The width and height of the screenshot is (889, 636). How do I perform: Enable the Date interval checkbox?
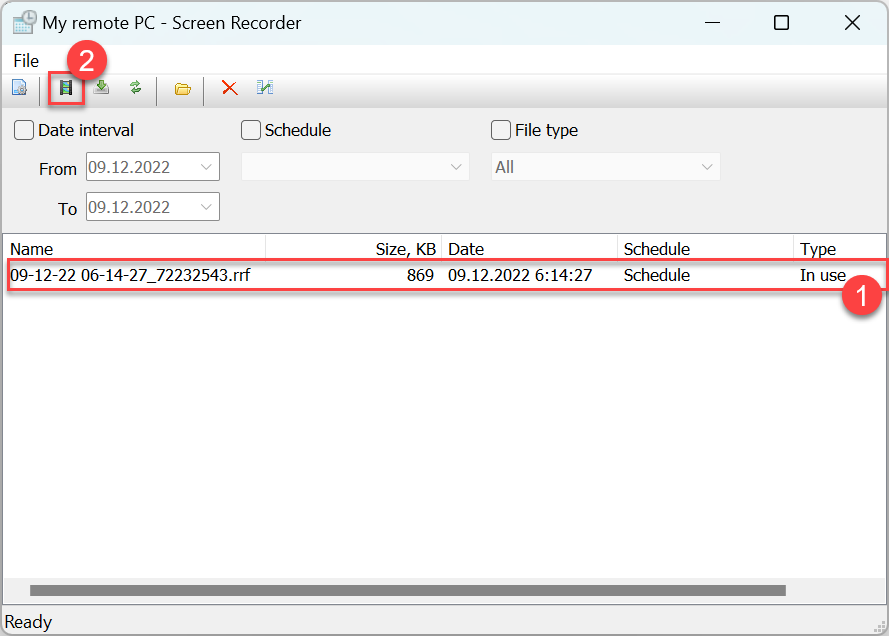[24, 130]
